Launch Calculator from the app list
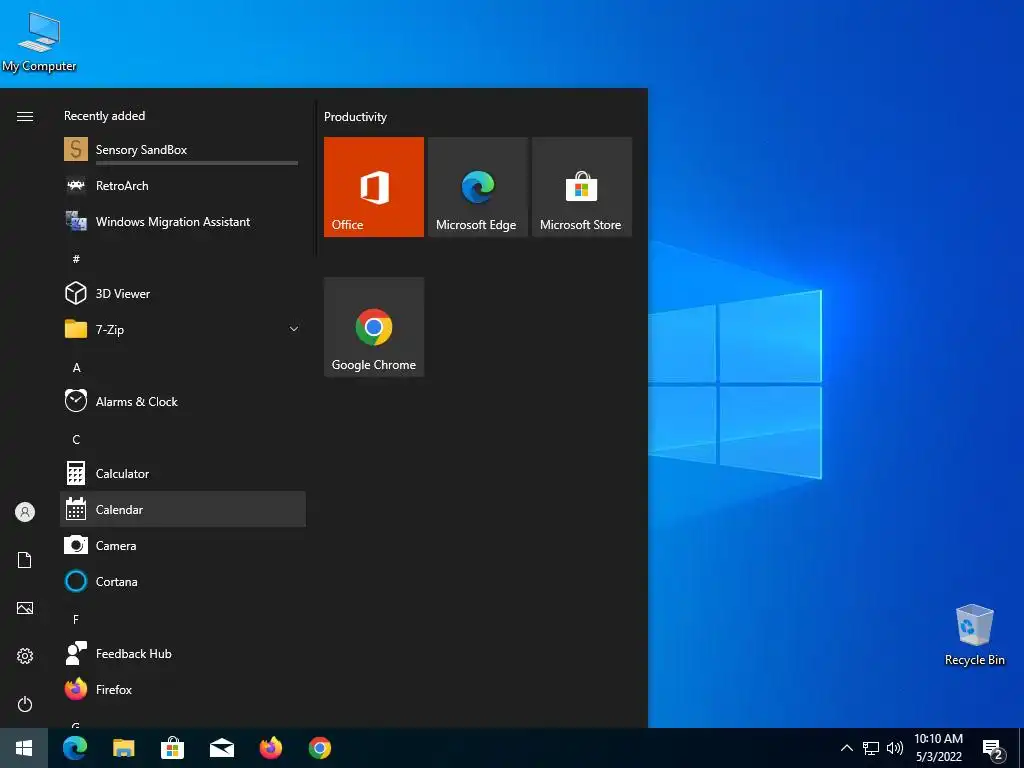This screenshot has height=768, width=1024. coord(183,473)
